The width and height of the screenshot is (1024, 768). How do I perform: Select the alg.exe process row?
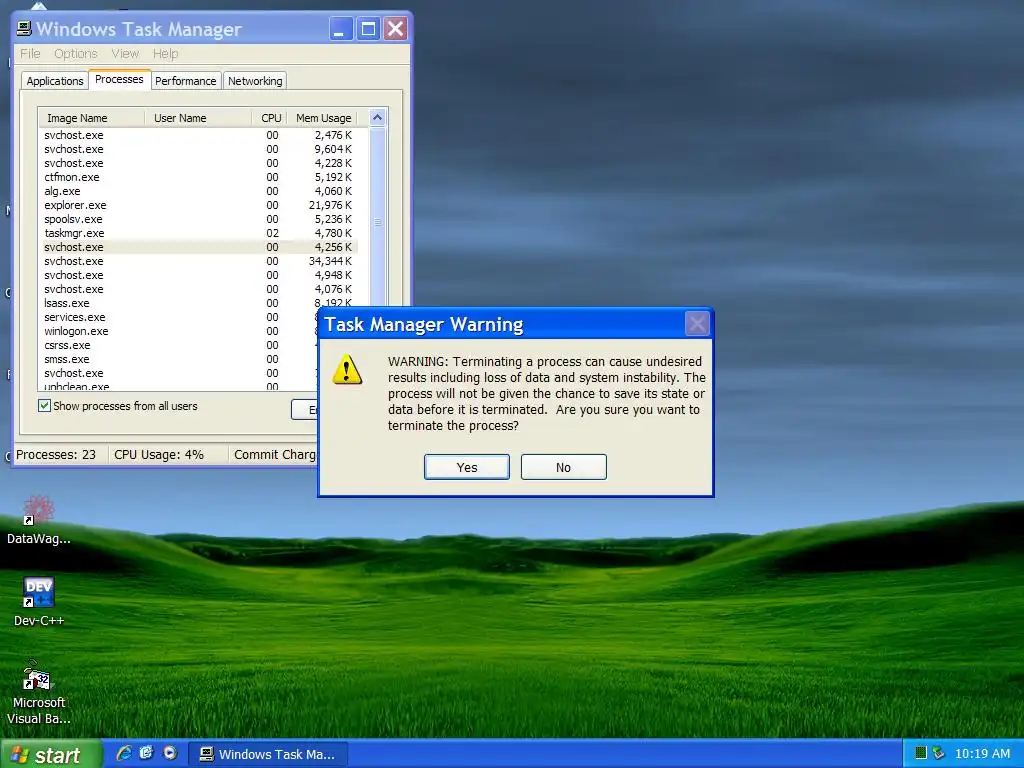coord(198,191)
